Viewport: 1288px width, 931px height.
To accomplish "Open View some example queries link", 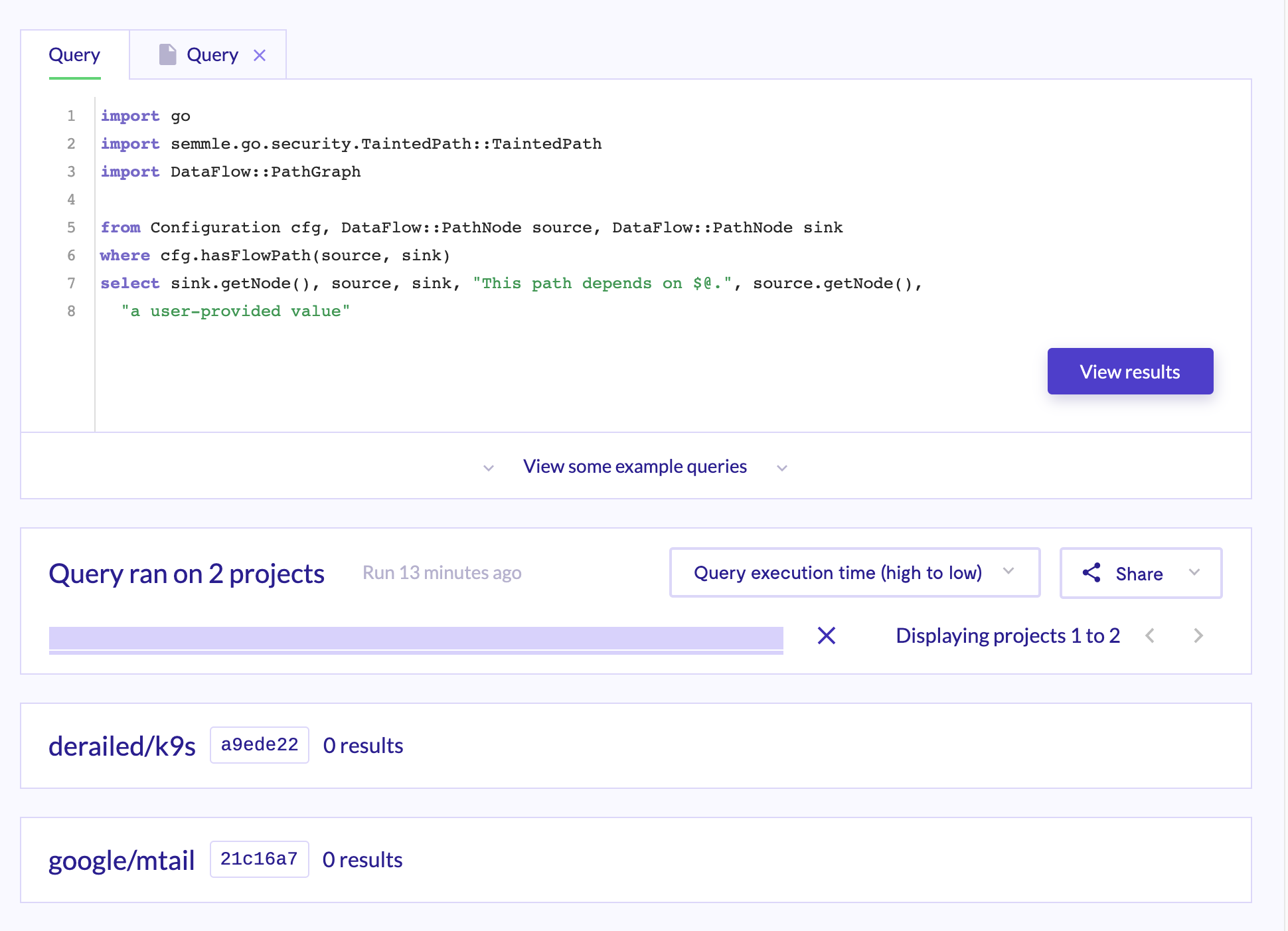I will 635,466.
